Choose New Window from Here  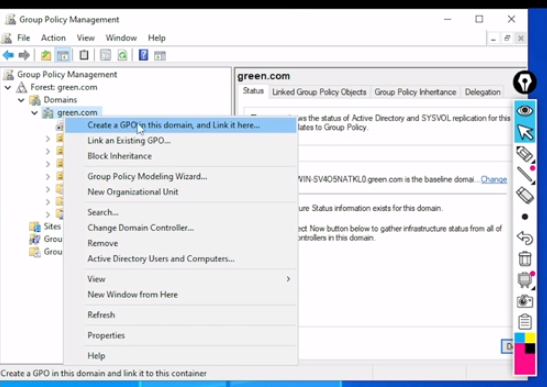(x=181, y=295)
